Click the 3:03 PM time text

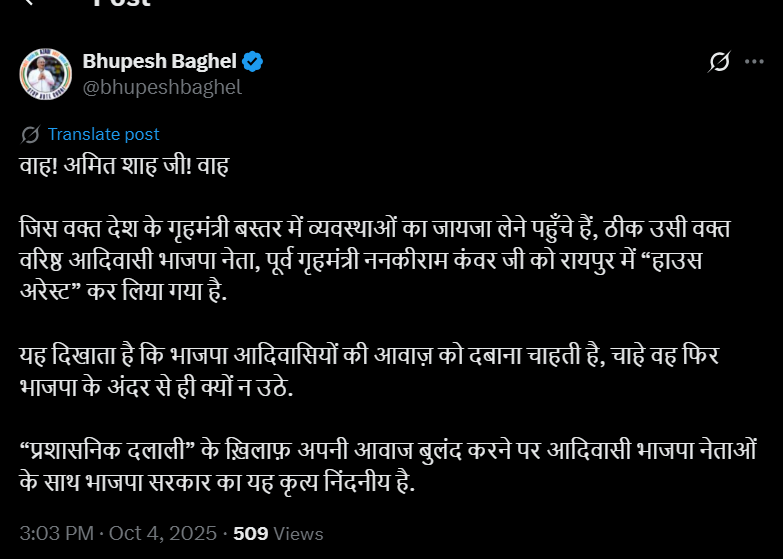coord(57,534)
